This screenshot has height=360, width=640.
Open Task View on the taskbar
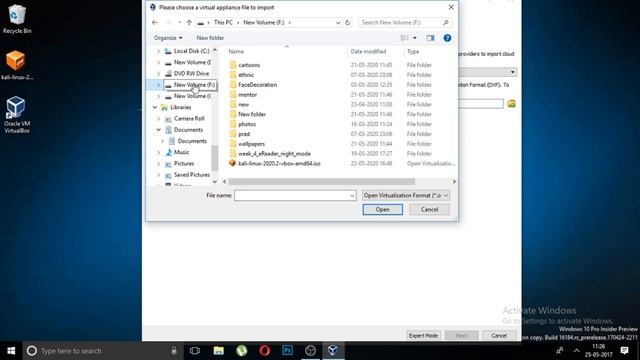(195, 351)
